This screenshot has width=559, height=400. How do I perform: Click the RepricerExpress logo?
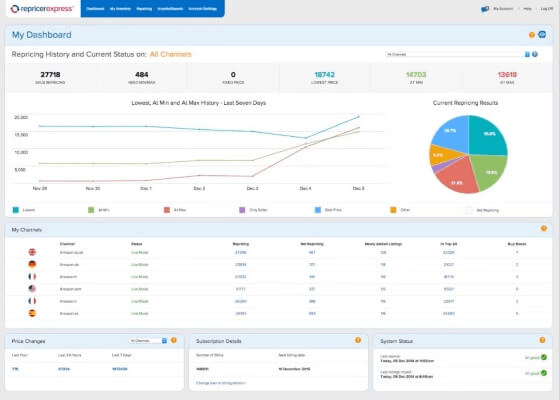(41, 9)
